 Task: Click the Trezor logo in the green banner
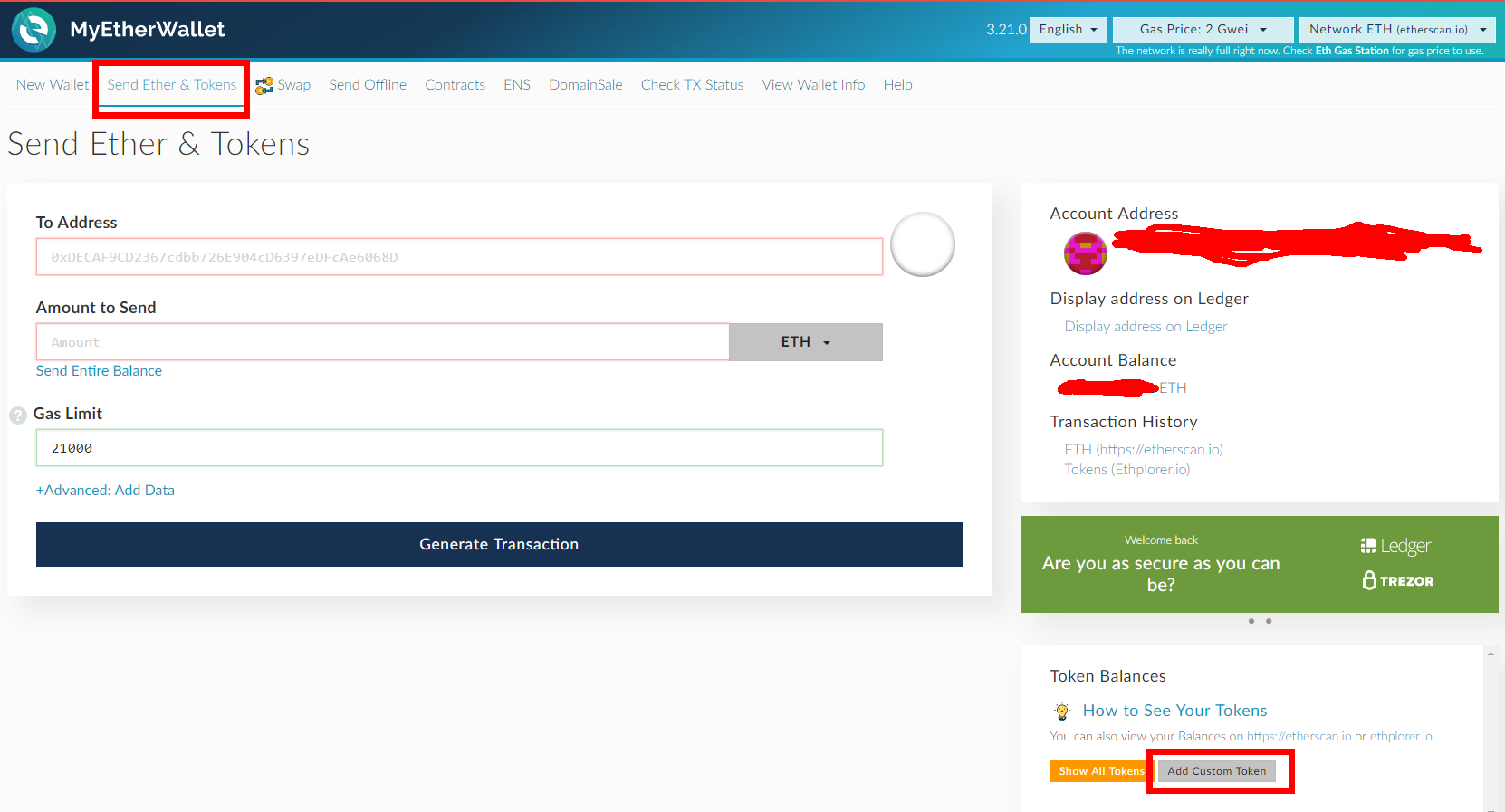1398,580
